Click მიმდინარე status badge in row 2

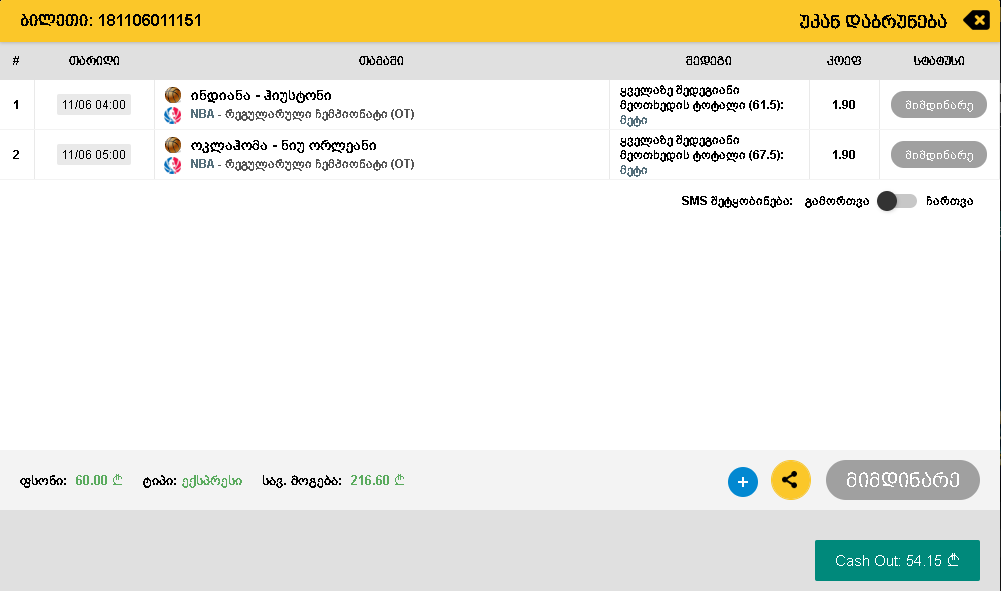pos(938,154)
